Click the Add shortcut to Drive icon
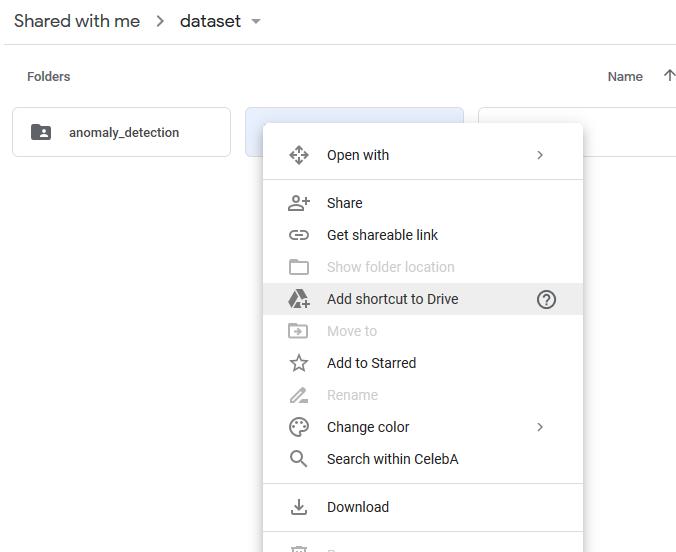 (x=298, y=299)
